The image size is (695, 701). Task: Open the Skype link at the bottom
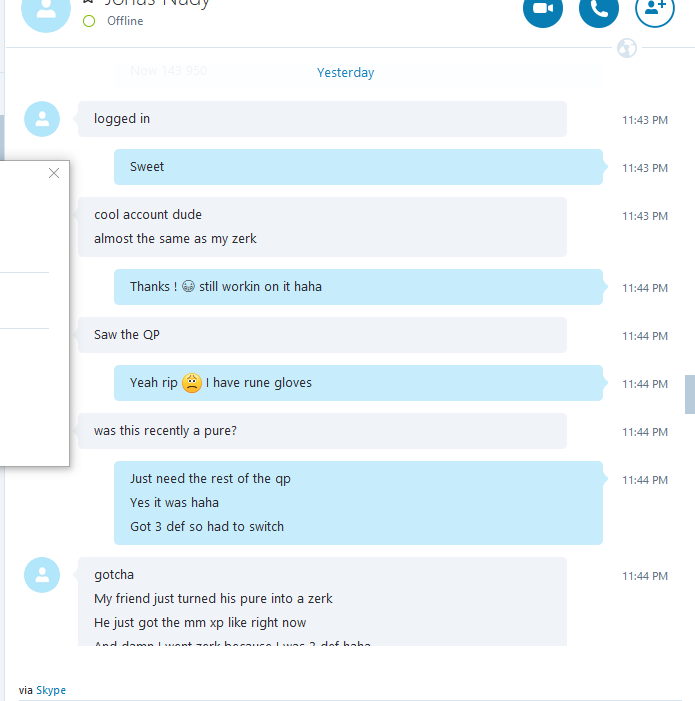click(51, 690)
